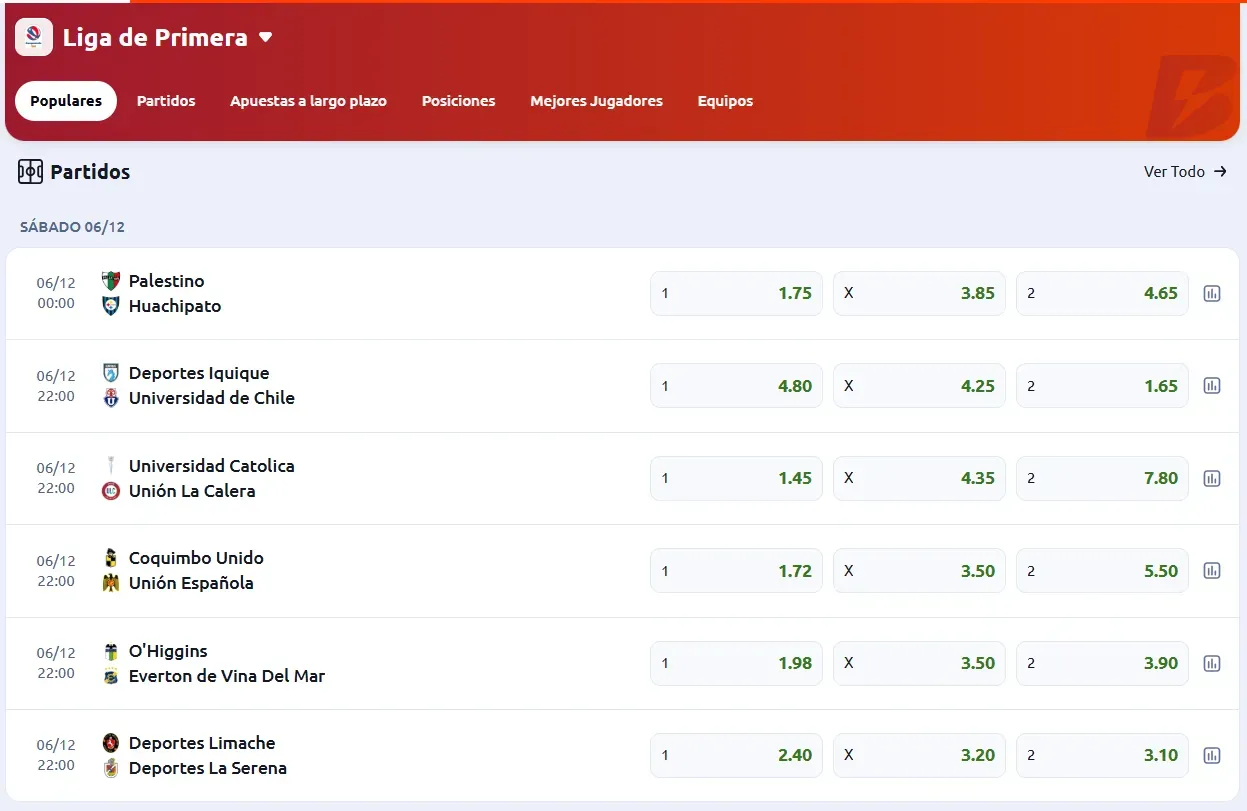
Task: Open the Apuestas a largo plazo tab
Action: (x=308, y=101)
